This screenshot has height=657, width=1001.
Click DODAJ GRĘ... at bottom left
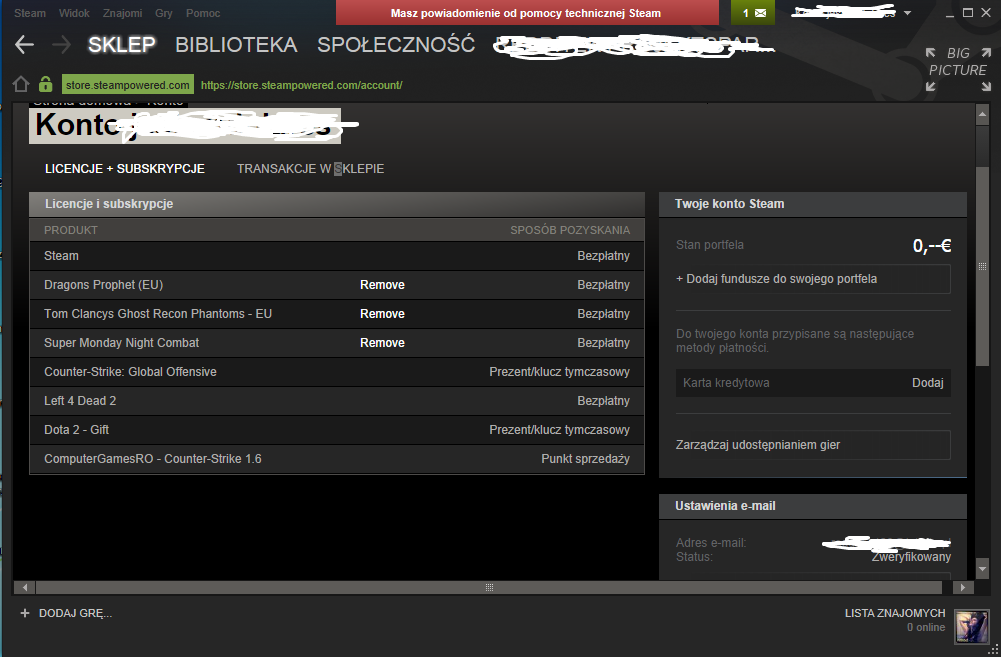[x=75, y=613]
